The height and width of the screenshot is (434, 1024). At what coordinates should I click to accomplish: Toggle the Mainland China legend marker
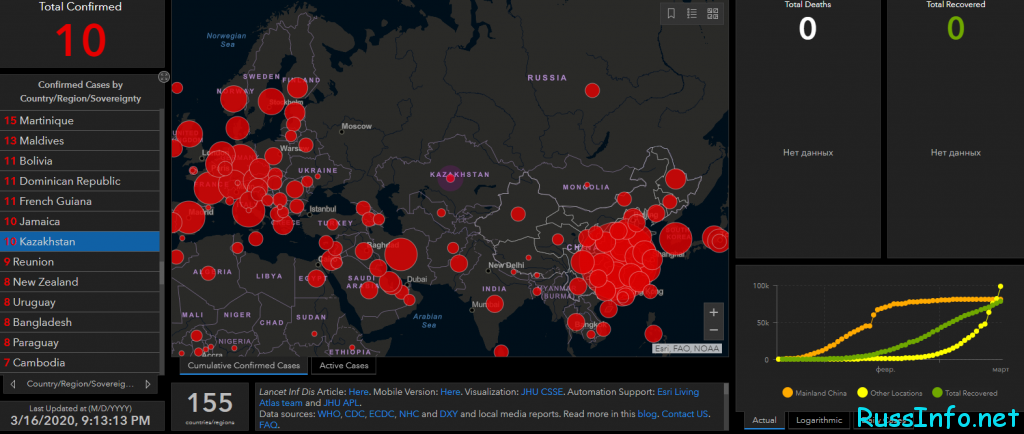pyautogui.click(x=787, y=393)
